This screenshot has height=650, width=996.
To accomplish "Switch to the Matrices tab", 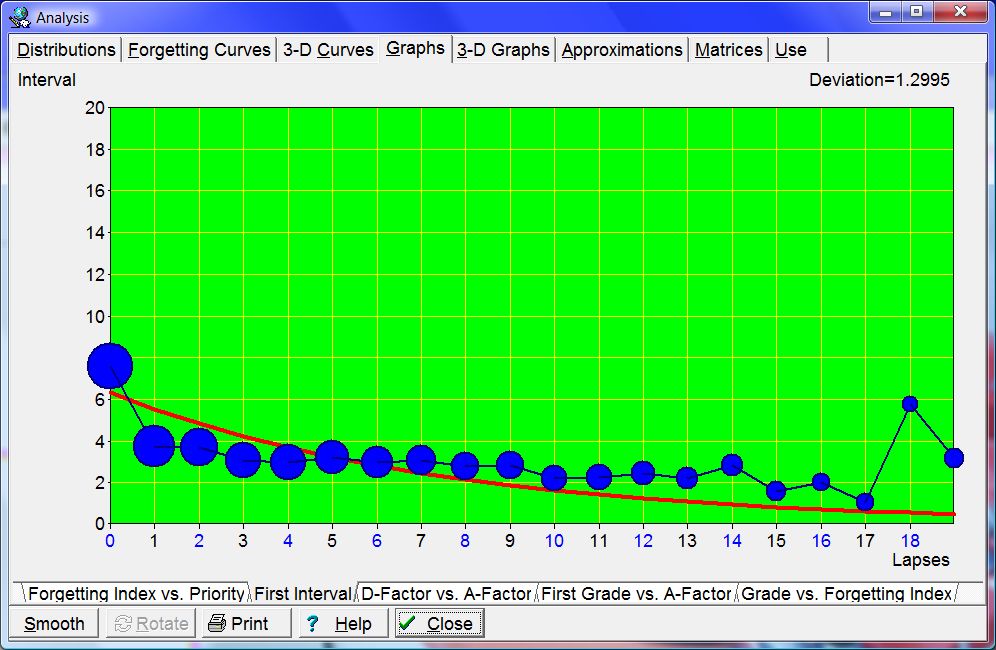I will [728, 50].
